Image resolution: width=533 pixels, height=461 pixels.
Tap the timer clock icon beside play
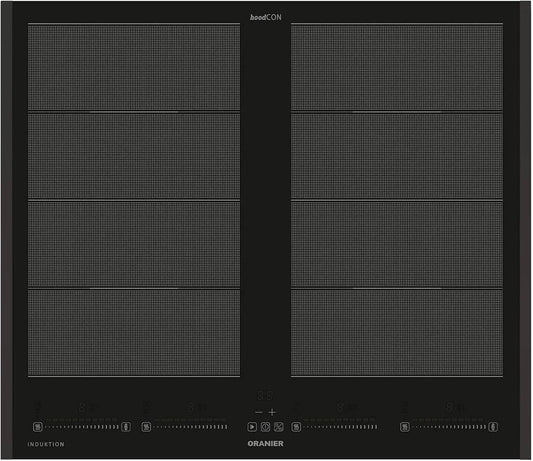(265, 427)
